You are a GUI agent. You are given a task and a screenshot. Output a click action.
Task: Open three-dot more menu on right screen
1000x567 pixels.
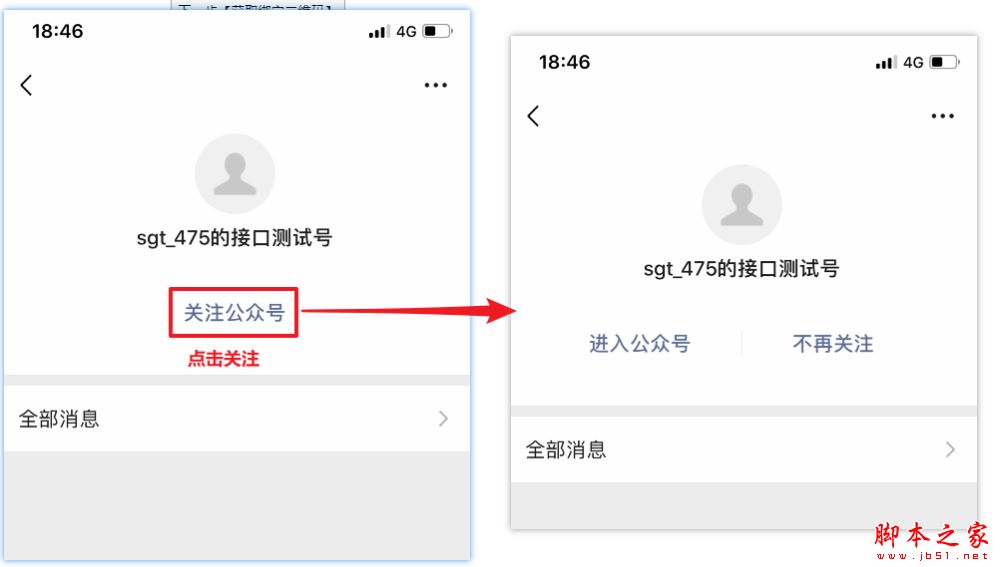[943, 116]
